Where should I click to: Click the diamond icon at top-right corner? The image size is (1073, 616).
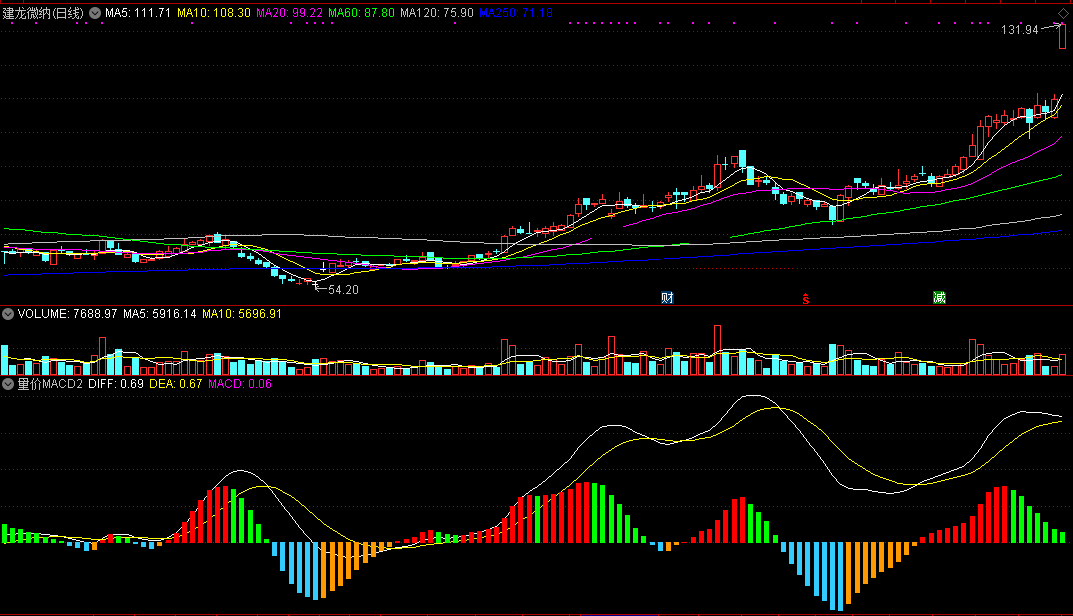point(1063,14)
